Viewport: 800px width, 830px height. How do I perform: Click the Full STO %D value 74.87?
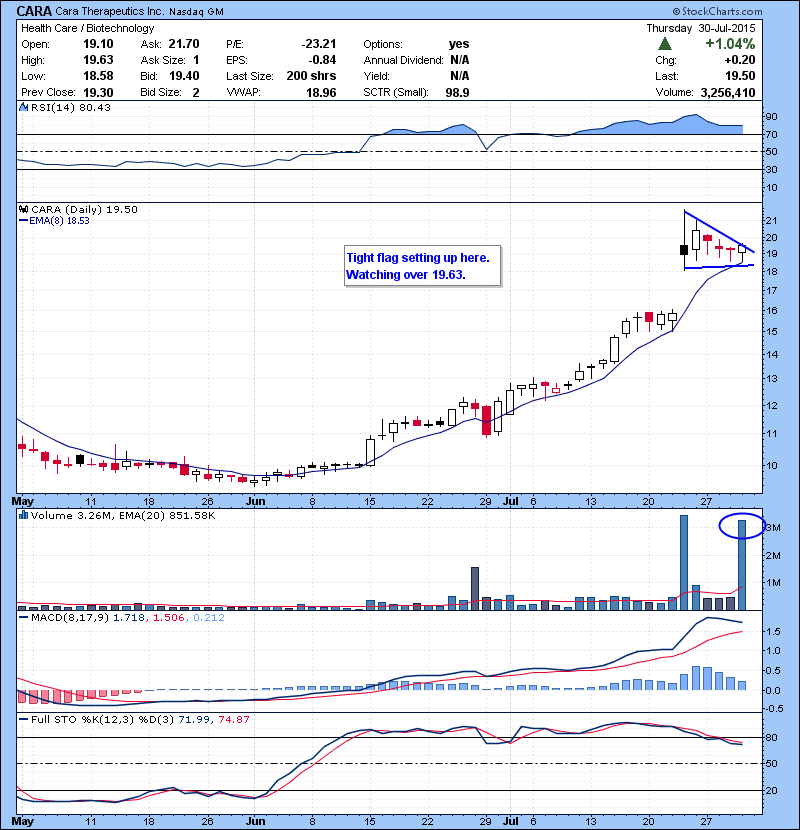pyautogui.click(x=233, y=720)
